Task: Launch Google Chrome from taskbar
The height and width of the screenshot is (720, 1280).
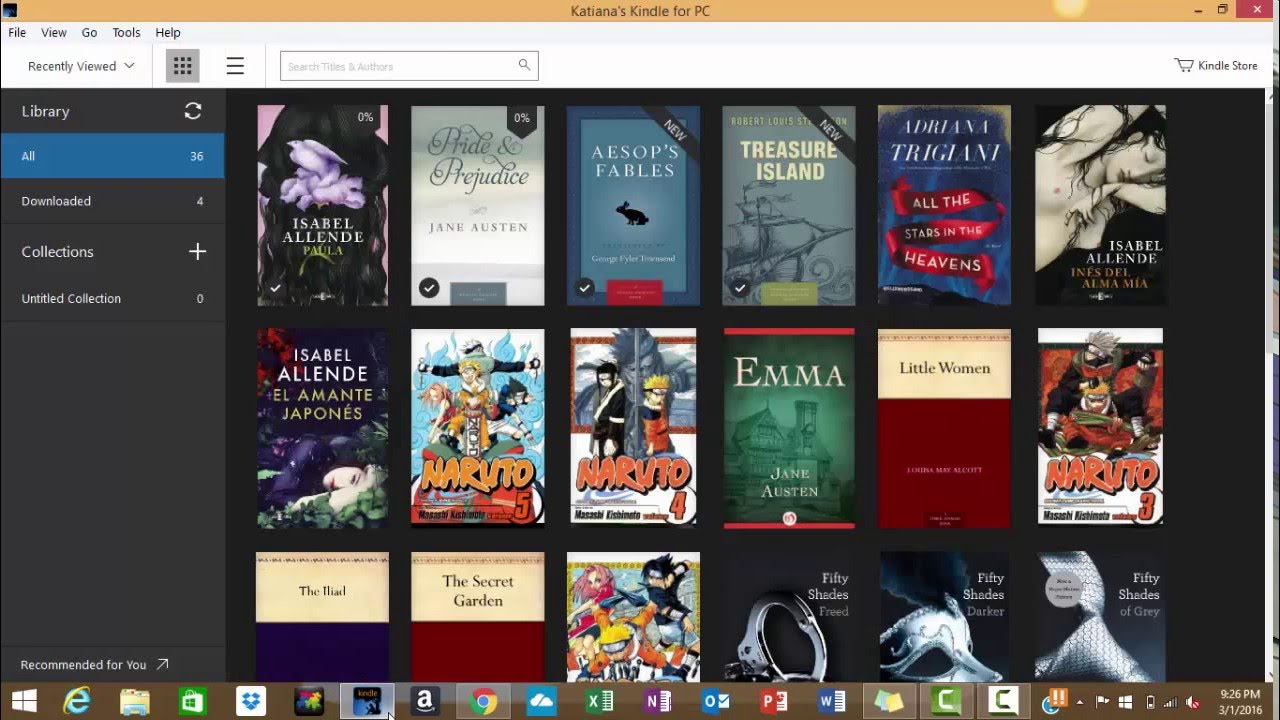Action: click(483, 702)
